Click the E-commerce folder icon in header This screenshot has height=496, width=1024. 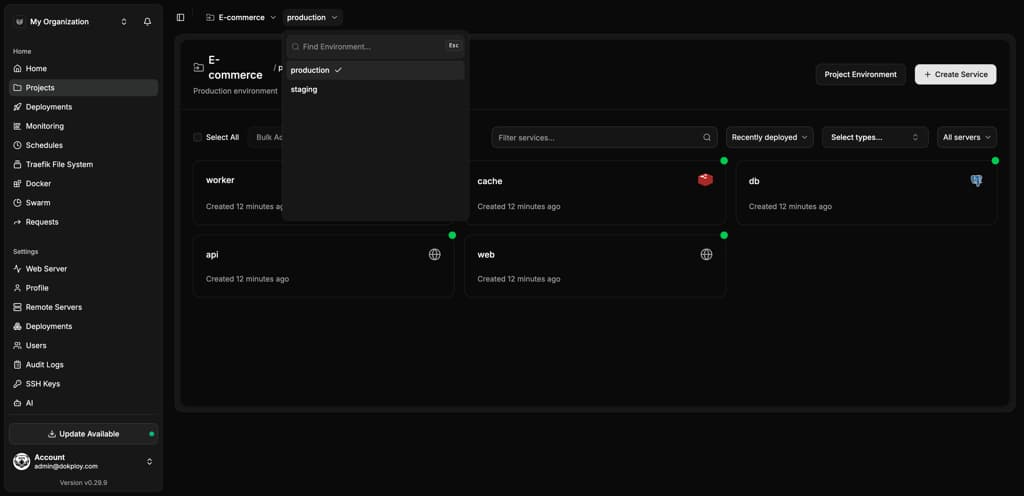click(199, 67)
